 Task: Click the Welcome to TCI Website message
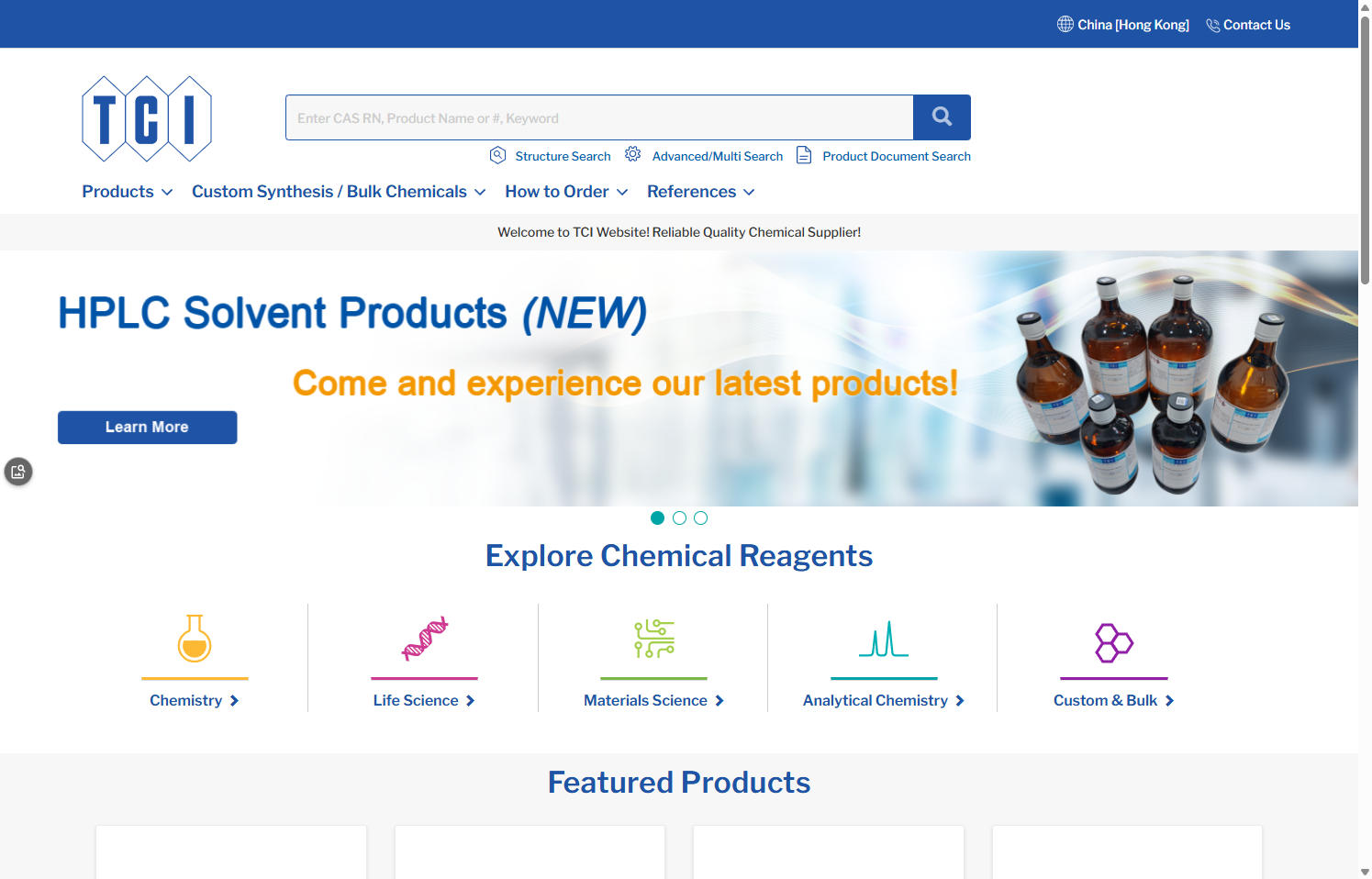[x=679, y=232]
